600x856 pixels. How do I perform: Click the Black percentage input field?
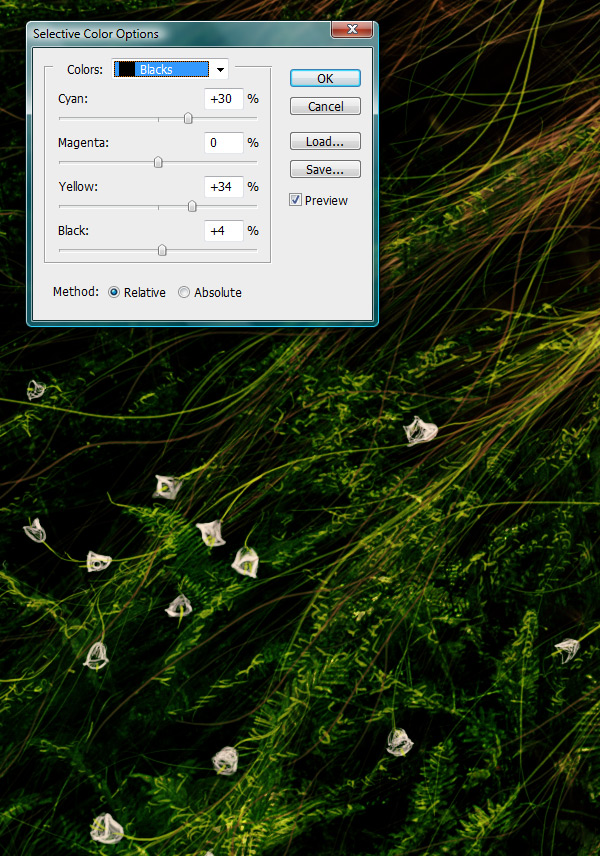click(223, 231)
